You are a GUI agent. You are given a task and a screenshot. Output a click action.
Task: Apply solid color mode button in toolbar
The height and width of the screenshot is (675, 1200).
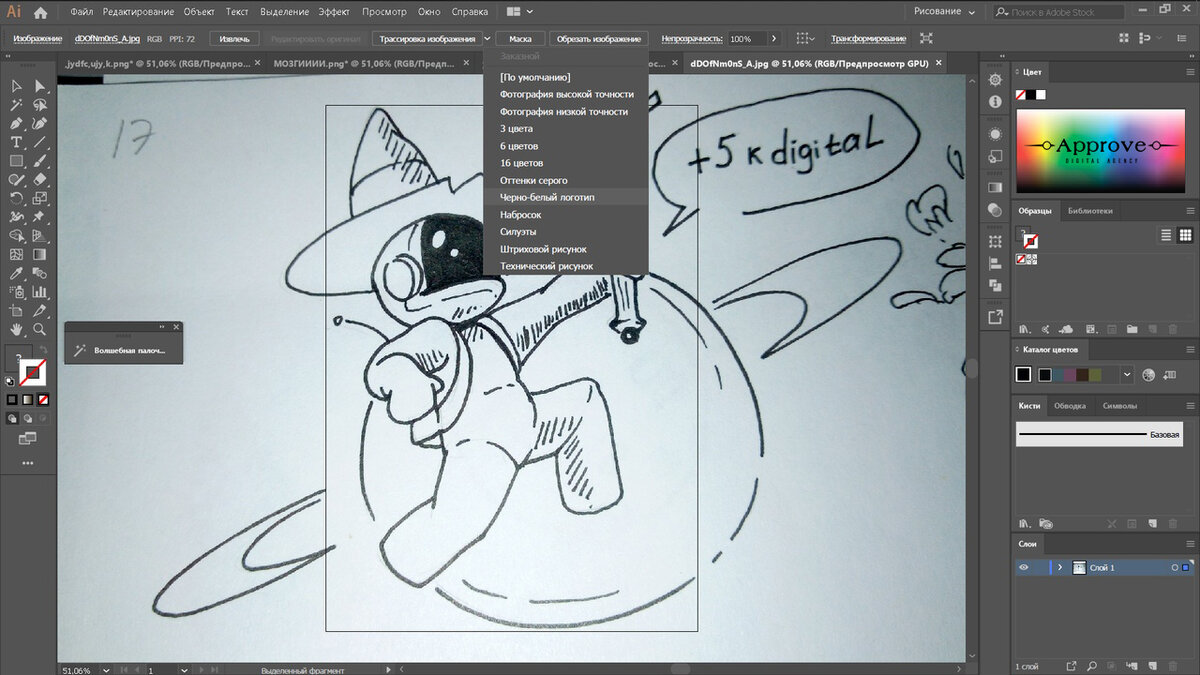(13, 399)
